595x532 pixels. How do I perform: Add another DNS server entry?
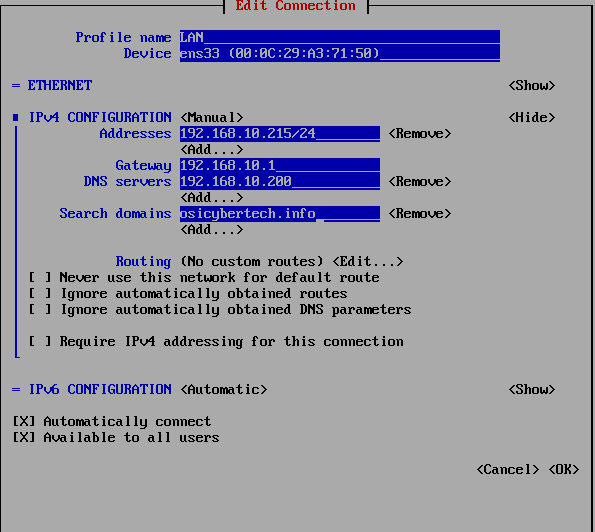pos(212,197)
